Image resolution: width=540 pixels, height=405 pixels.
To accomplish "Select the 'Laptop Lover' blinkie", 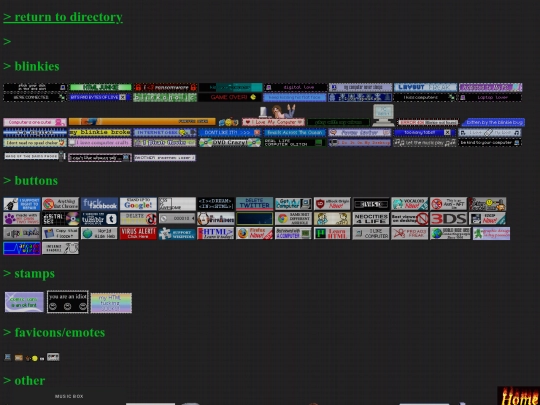I will (490, 97).
